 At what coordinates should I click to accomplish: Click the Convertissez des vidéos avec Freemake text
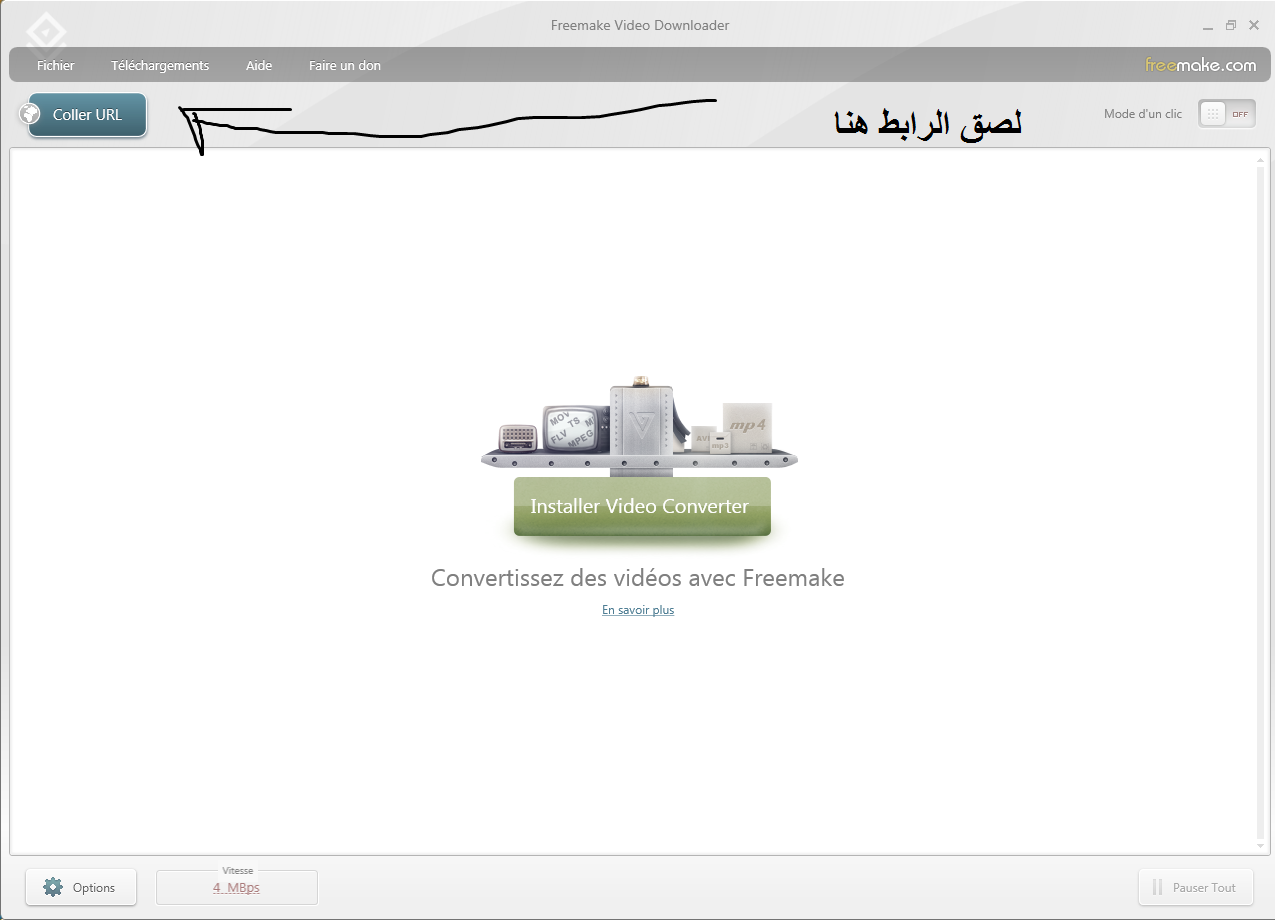(638, 578)
